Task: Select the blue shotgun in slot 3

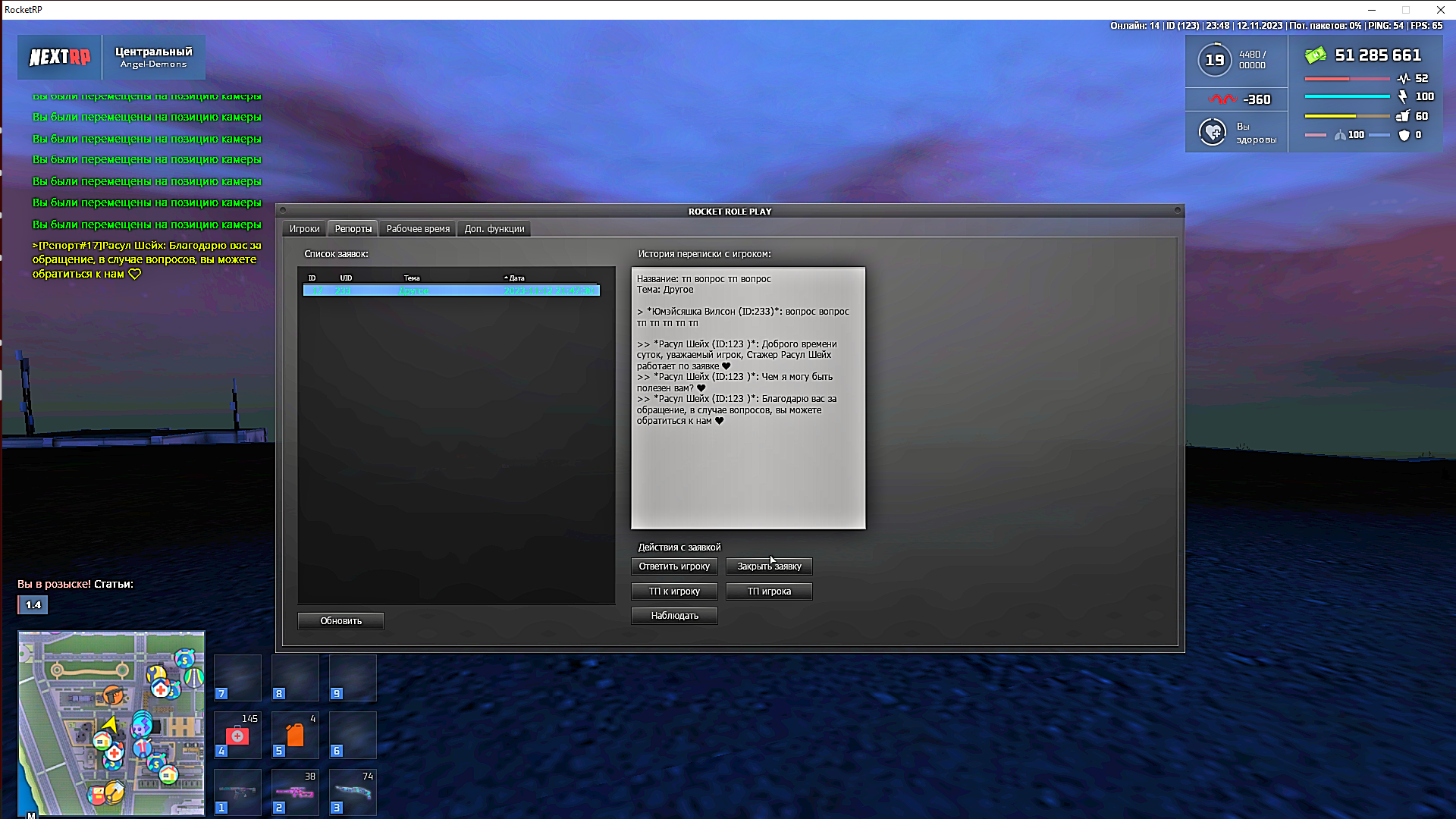Action: pos(353,792)
